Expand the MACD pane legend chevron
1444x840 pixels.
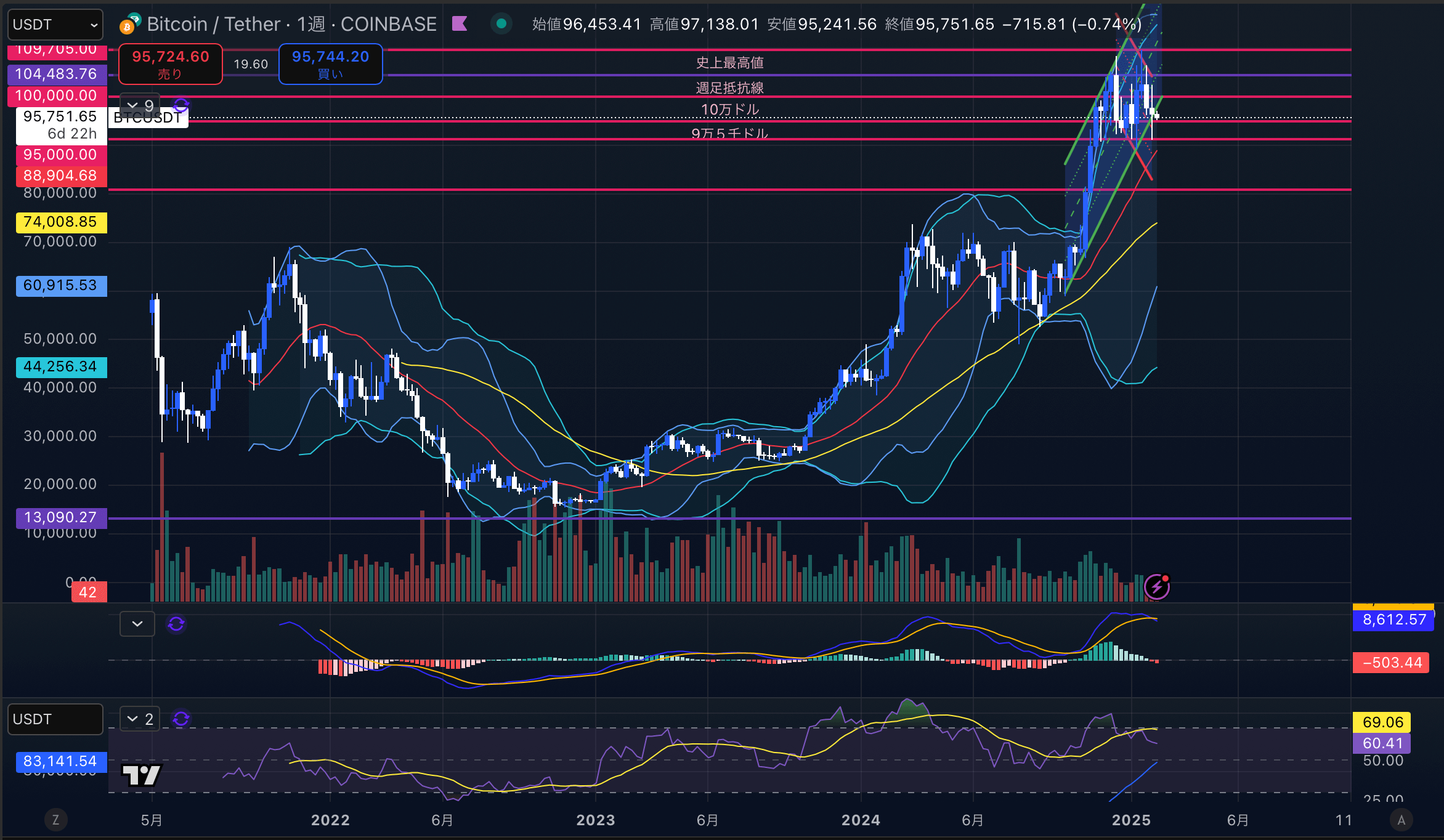pyautogui.click(x=137, y=624)
